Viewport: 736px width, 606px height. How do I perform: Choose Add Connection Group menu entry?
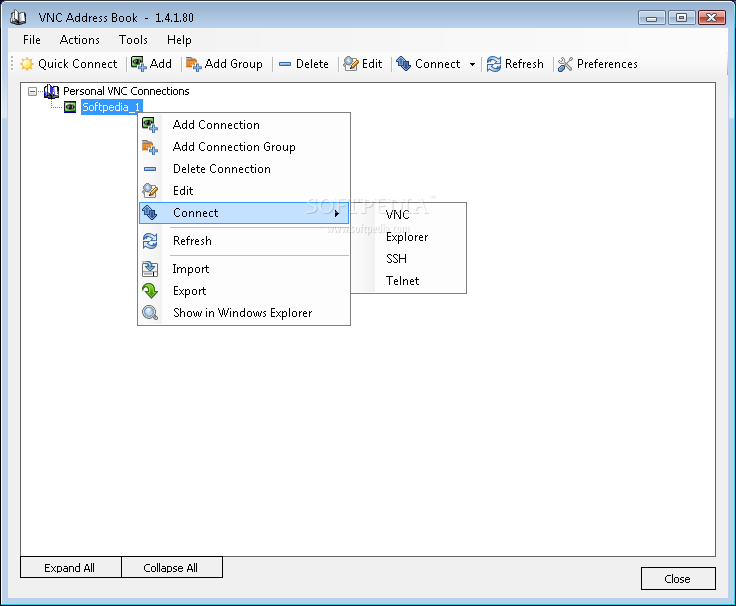(244, 147)
